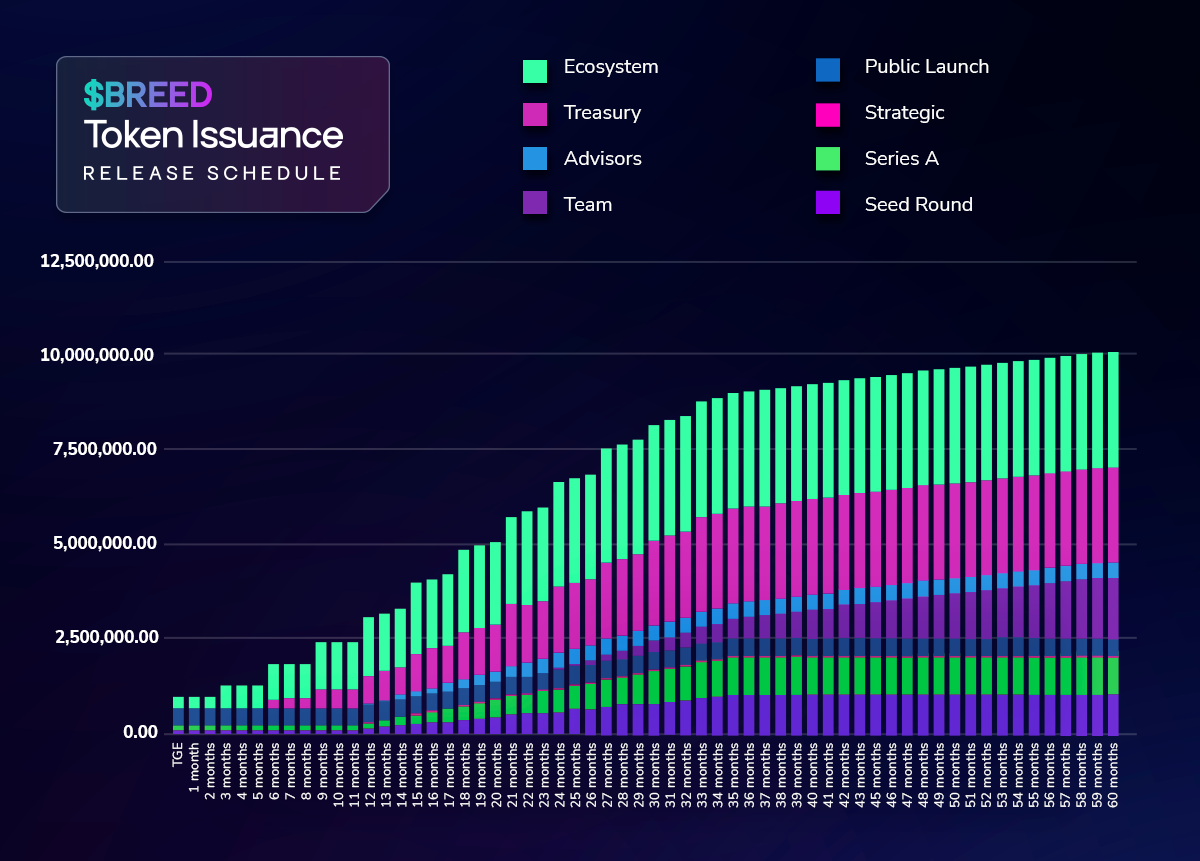Click the Strategic legend pink swatch
Screen dimensions: 1200x861
826,115
